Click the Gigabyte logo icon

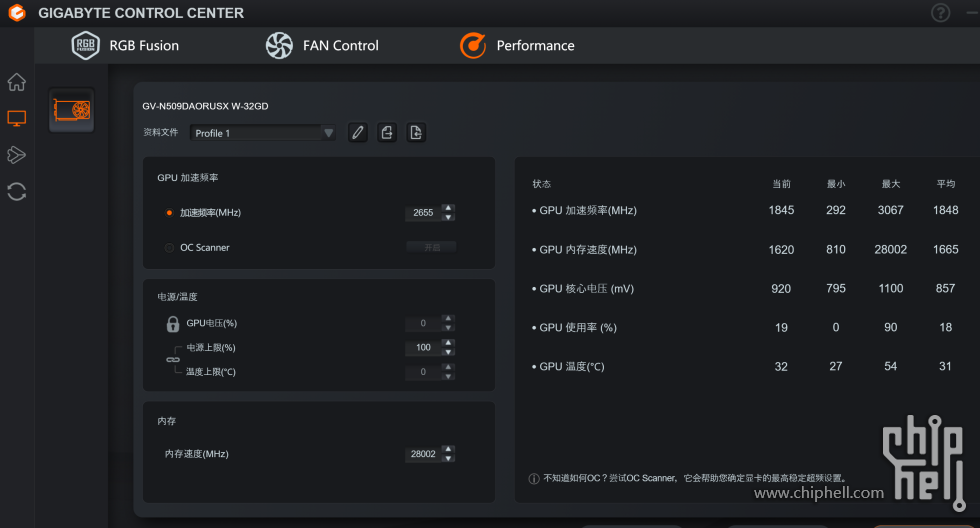17,12
